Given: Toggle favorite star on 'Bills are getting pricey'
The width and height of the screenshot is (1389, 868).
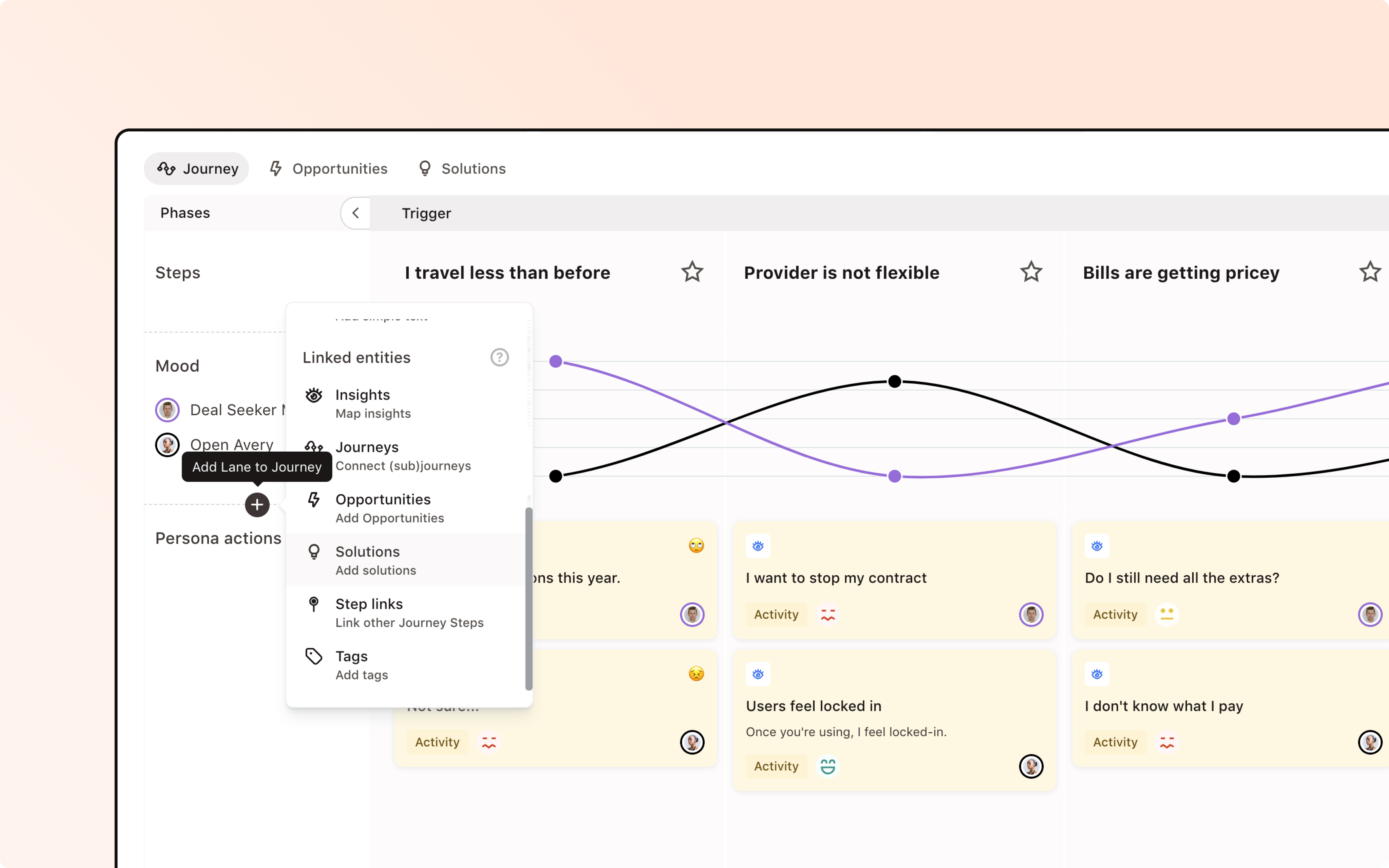Looking at the screenshot, I should click(x=1370, y=272).
